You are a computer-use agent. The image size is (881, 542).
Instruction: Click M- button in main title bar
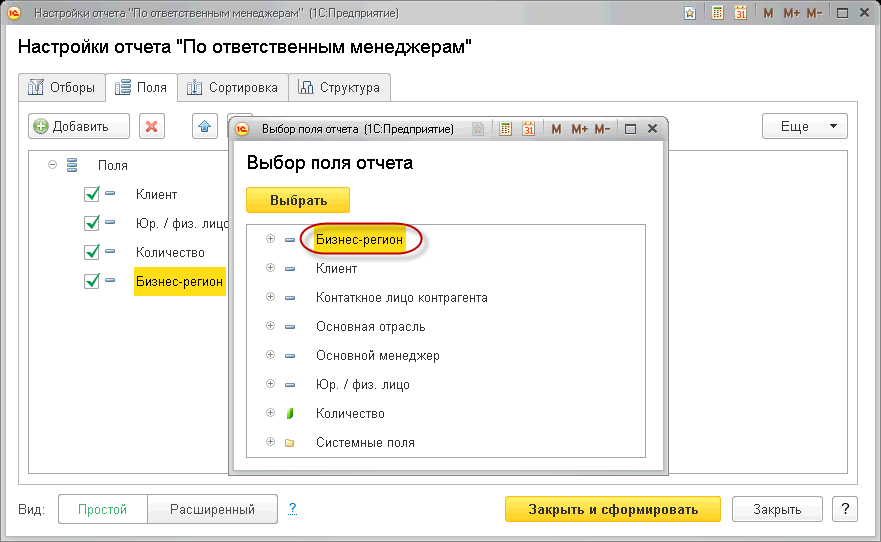pos(814,13)
